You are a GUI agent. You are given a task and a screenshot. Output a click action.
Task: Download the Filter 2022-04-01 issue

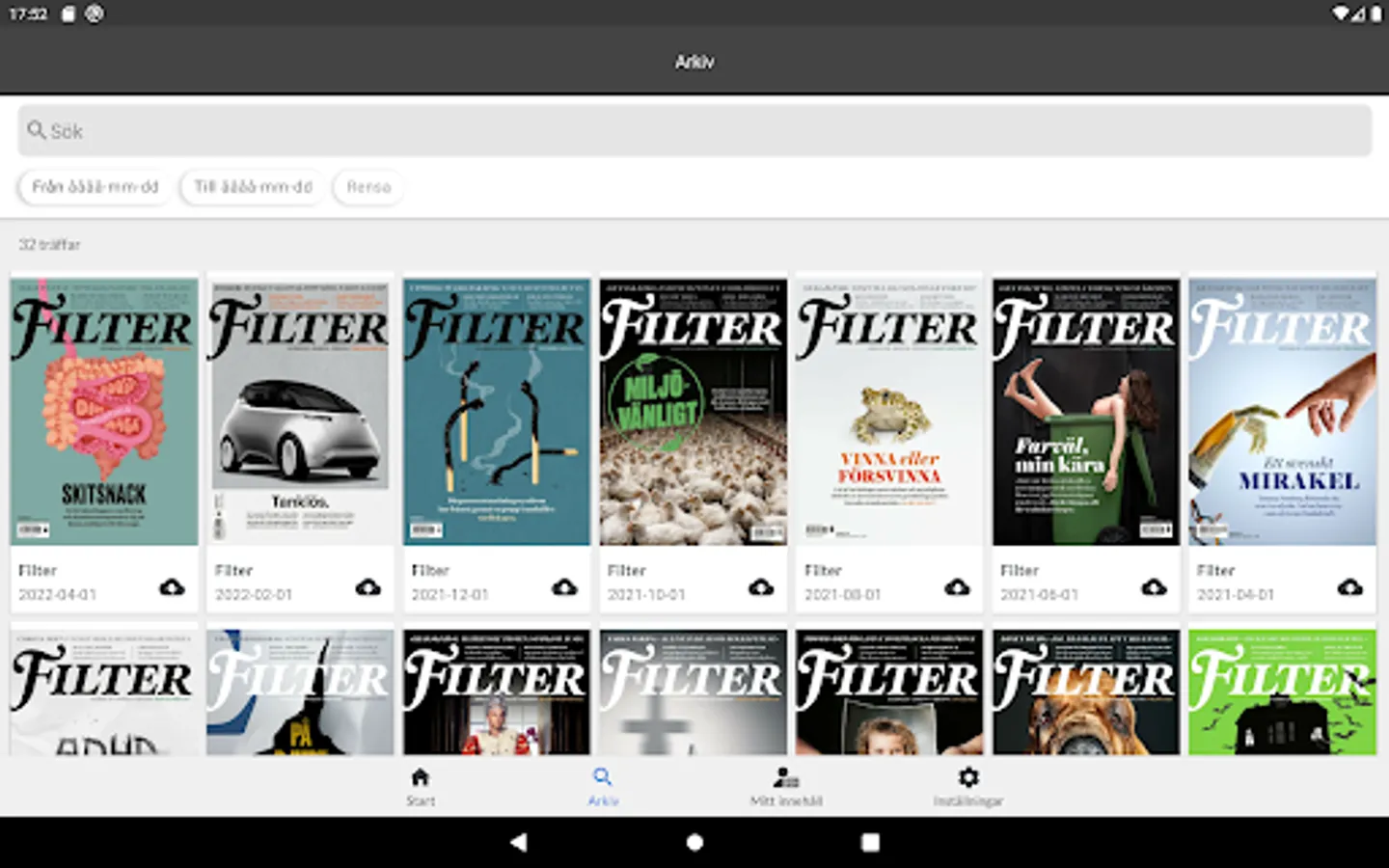click(x=172, y=586)
